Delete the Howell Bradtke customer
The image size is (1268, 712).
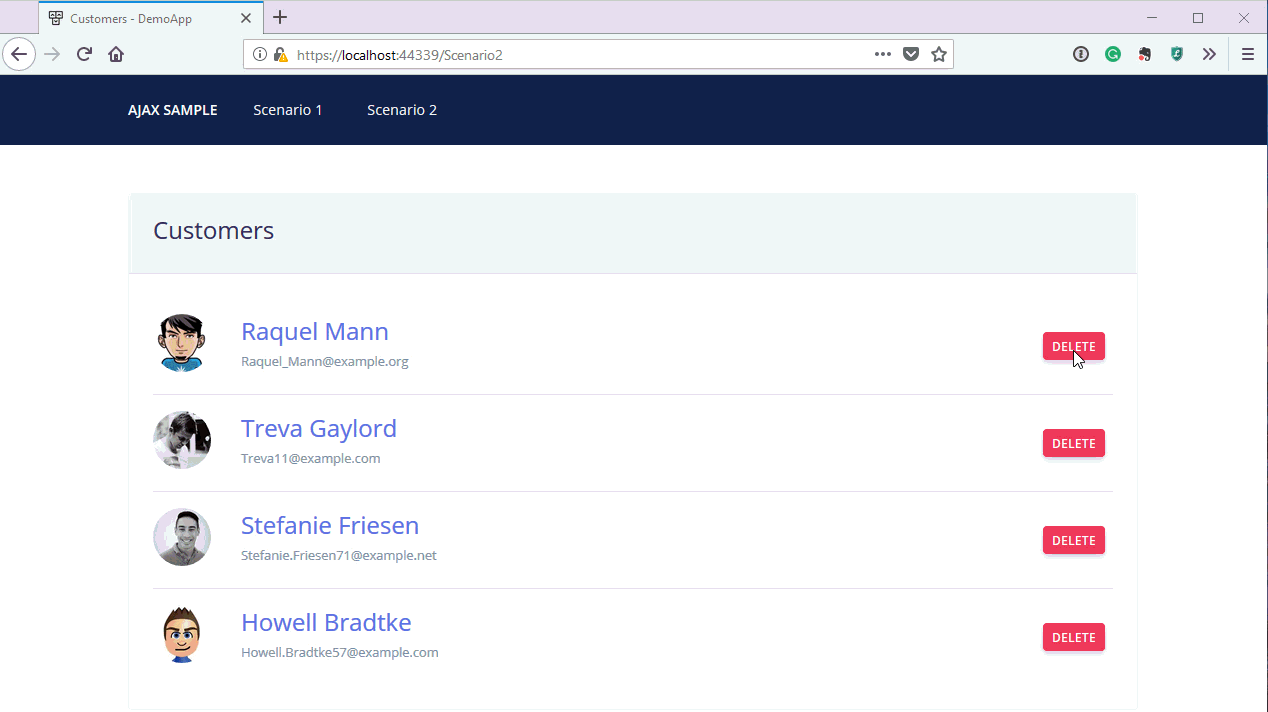[1074, 637]
